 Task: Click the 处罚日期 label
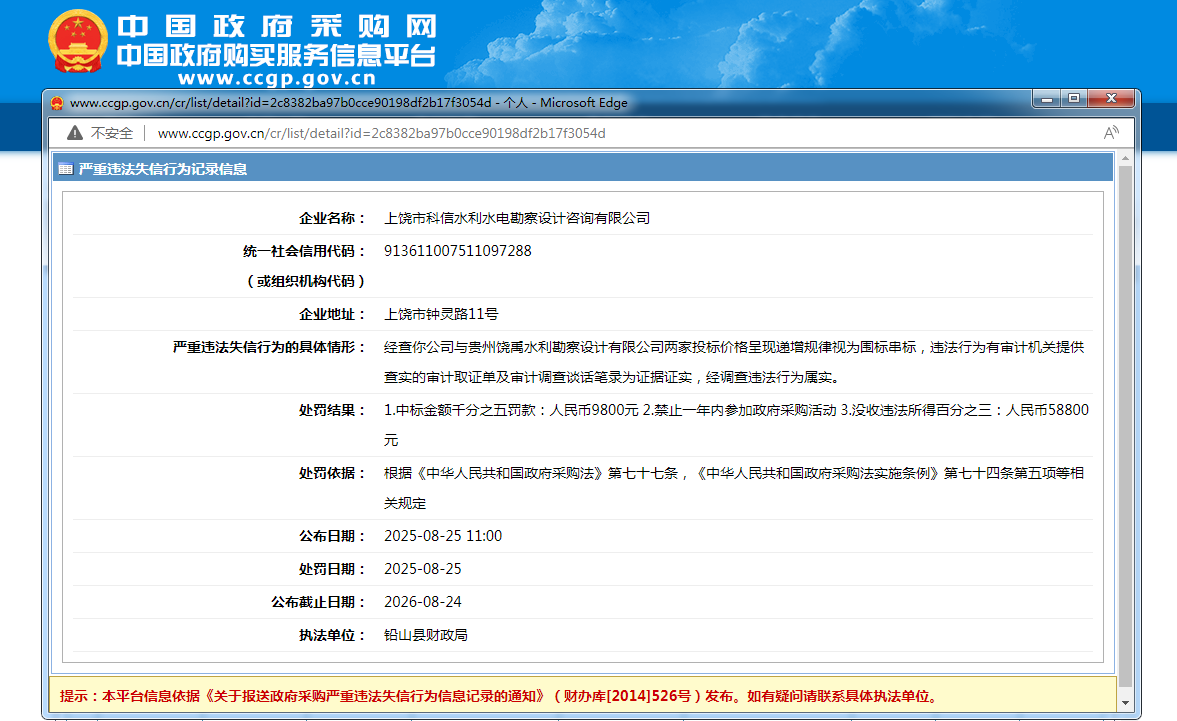point(332,569)
